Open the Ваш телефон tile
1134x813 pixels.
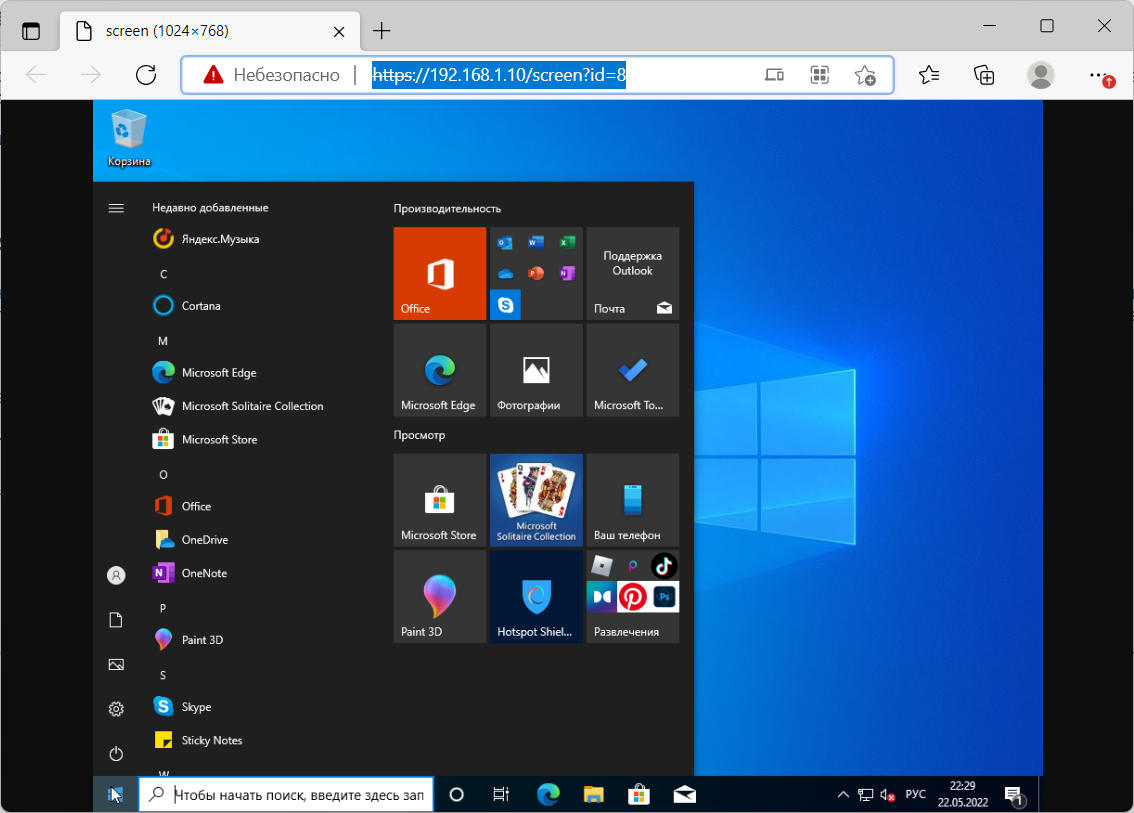coord(633,500)
